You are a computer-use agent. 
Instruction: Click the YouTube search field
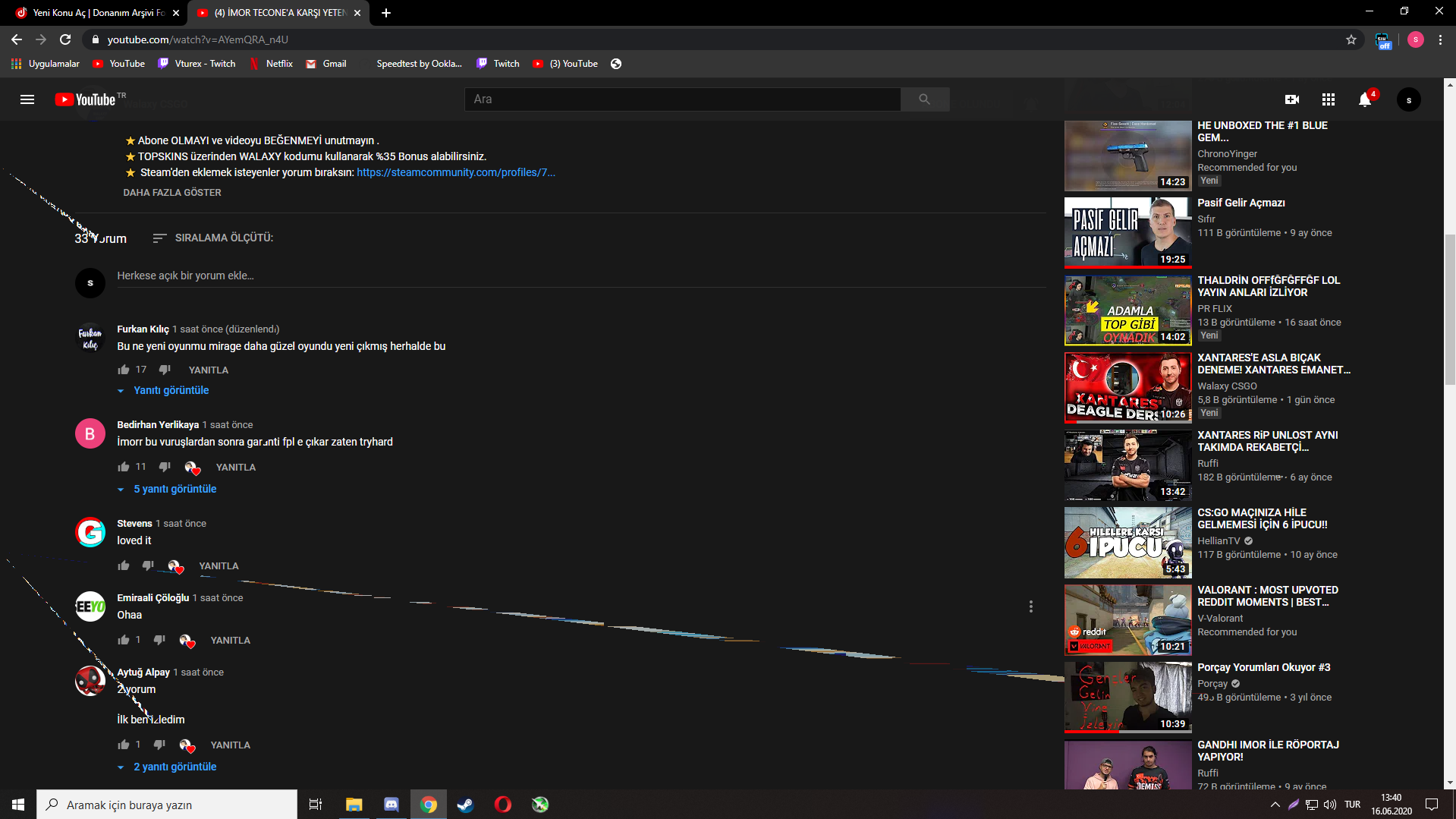682,99
